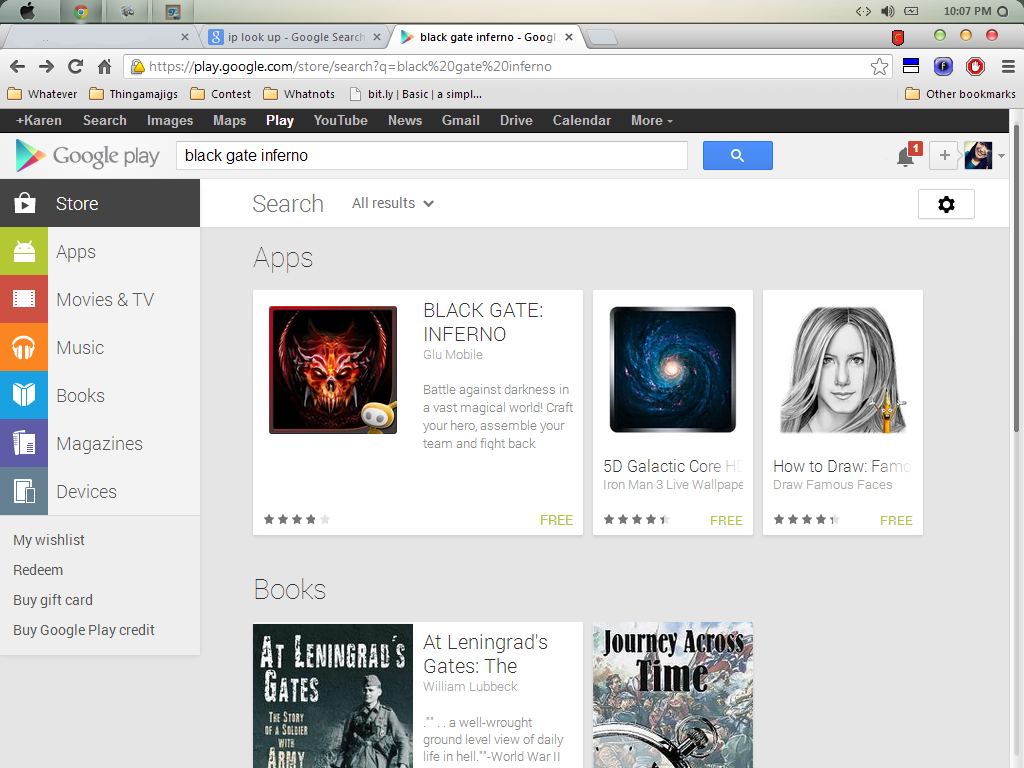
Task: Select the black gate inferno tab
Action: 487,37
